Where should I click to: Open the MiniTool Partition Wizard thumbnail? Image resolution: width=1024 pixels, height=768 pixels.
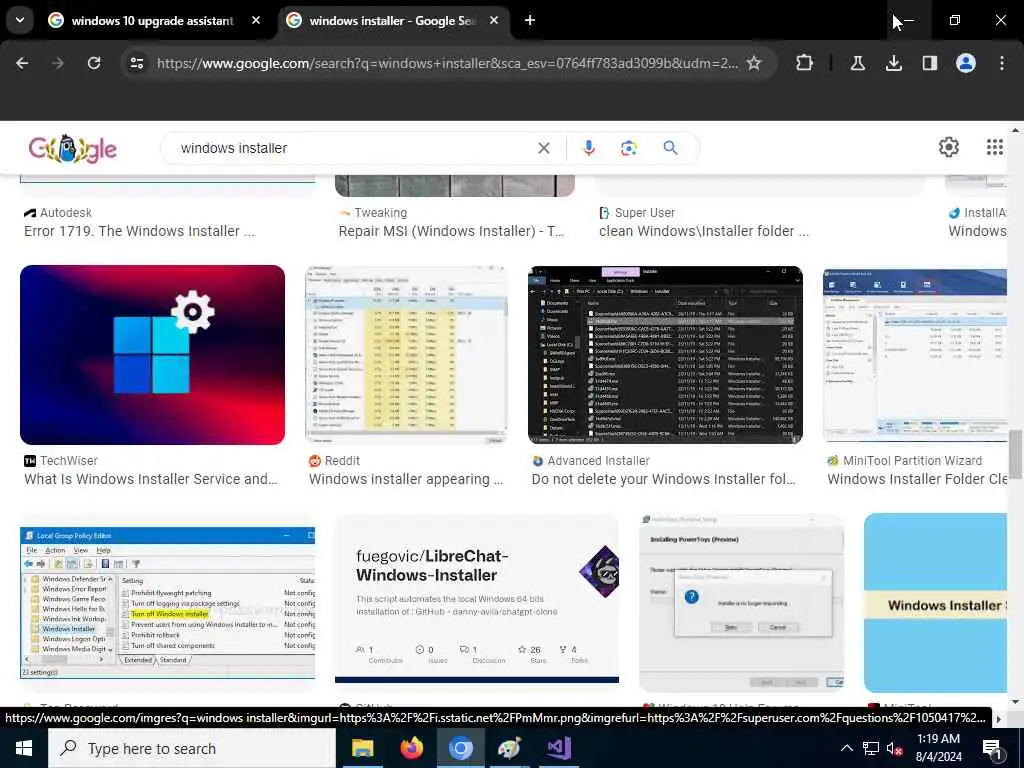915,355
